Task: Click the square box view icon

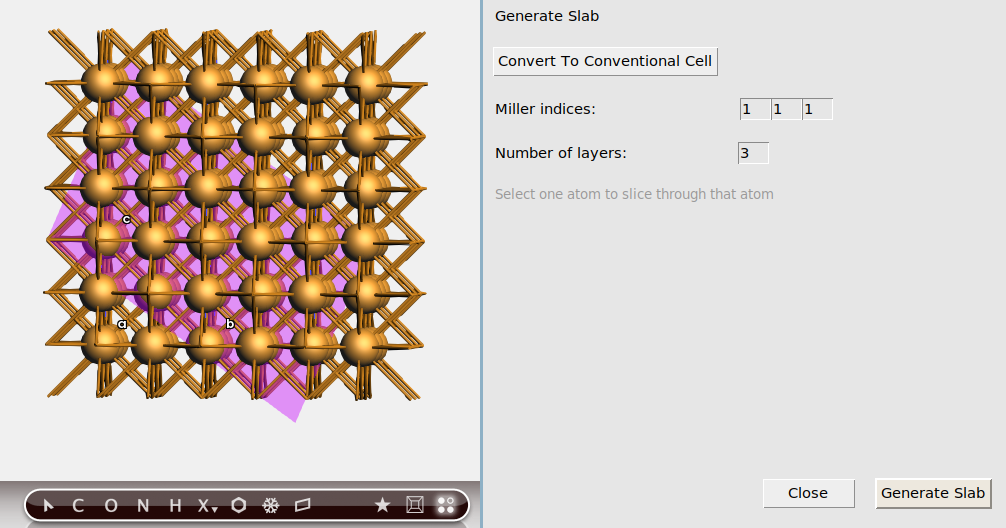Action: 414,506
